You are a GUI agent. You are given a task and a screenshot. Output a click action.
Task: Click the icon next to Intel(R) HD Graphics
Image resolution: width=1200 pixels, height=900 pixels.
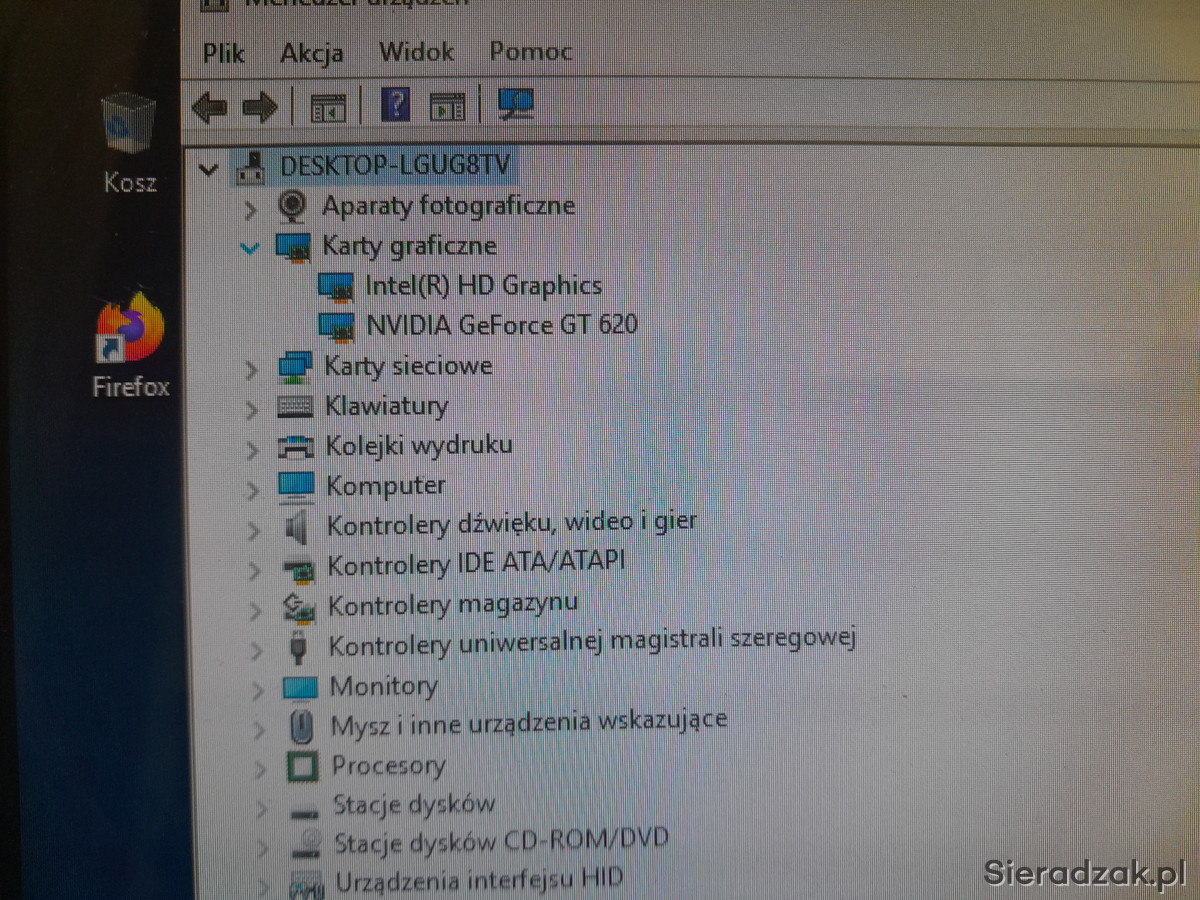(x=337, y=287)
